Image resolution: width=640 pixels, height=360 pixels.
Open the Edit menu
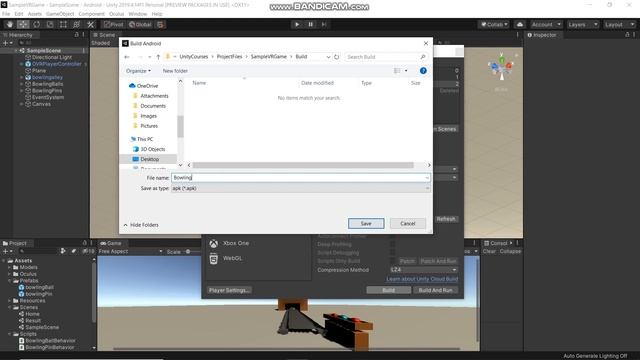pyautogui.click(x=19, y=14)
